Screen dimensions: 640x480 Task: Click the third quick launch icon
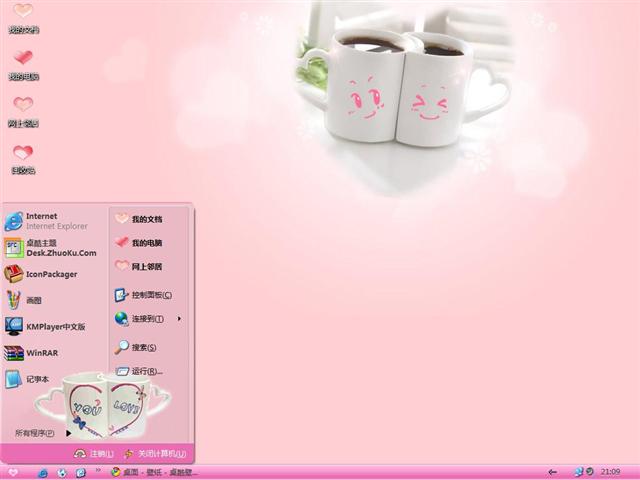coord(80,473)
